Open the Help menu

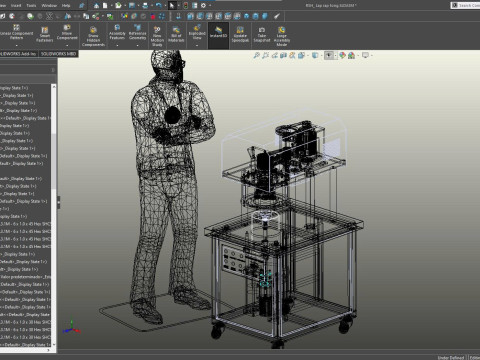[x=66, y=5]
